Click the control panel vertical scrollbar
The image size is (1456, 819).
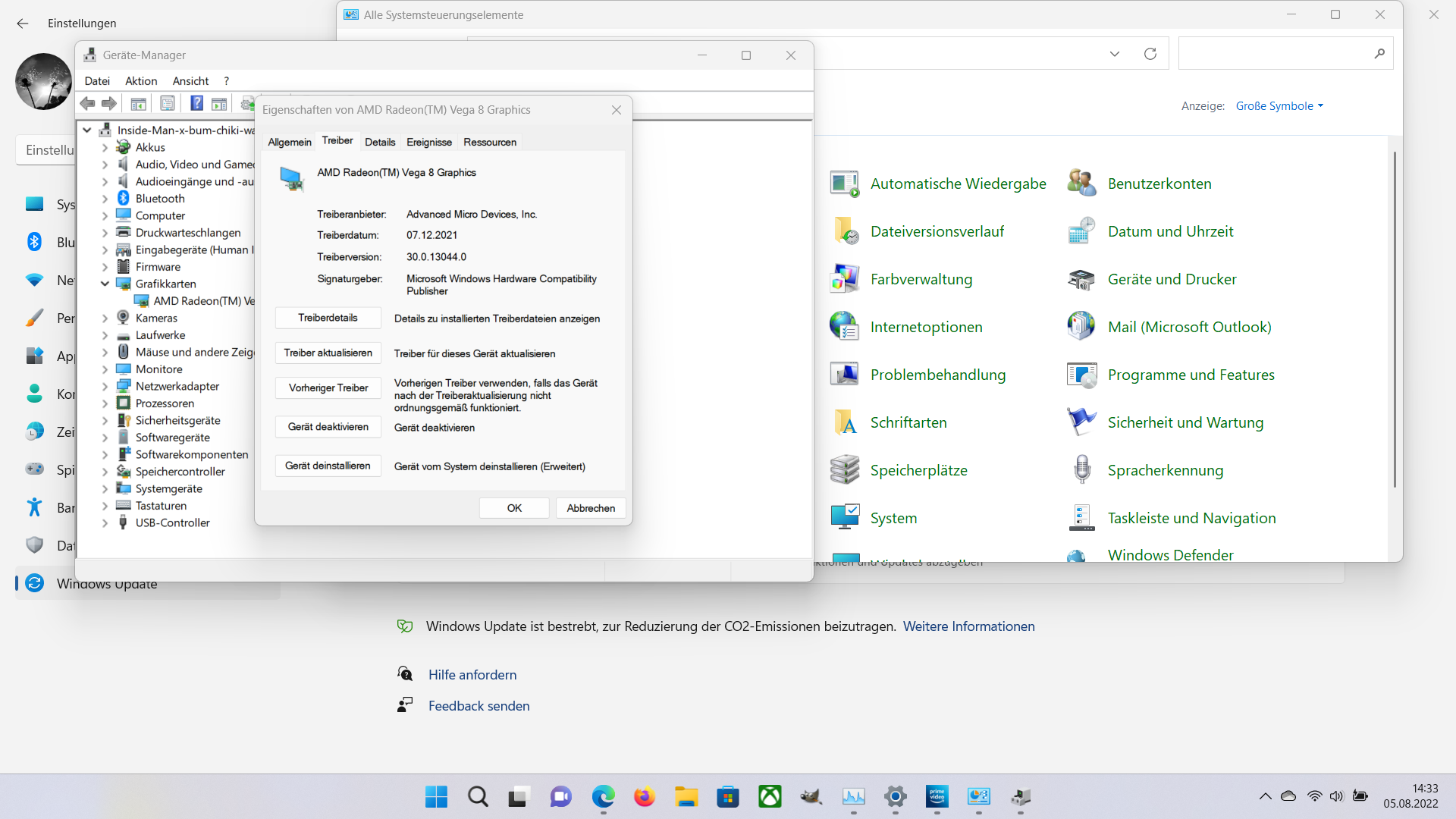click(x=1395, y=318)
